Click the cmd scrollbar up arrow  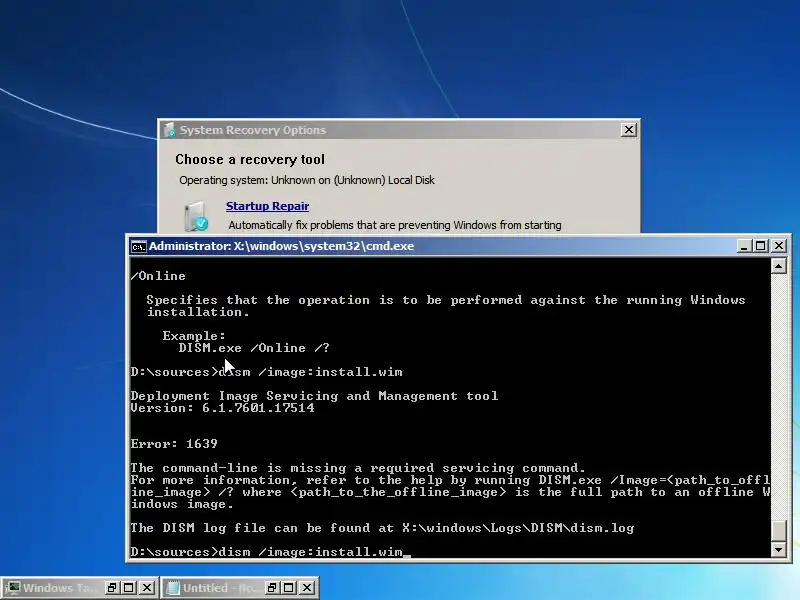click(x=779, y=266)
